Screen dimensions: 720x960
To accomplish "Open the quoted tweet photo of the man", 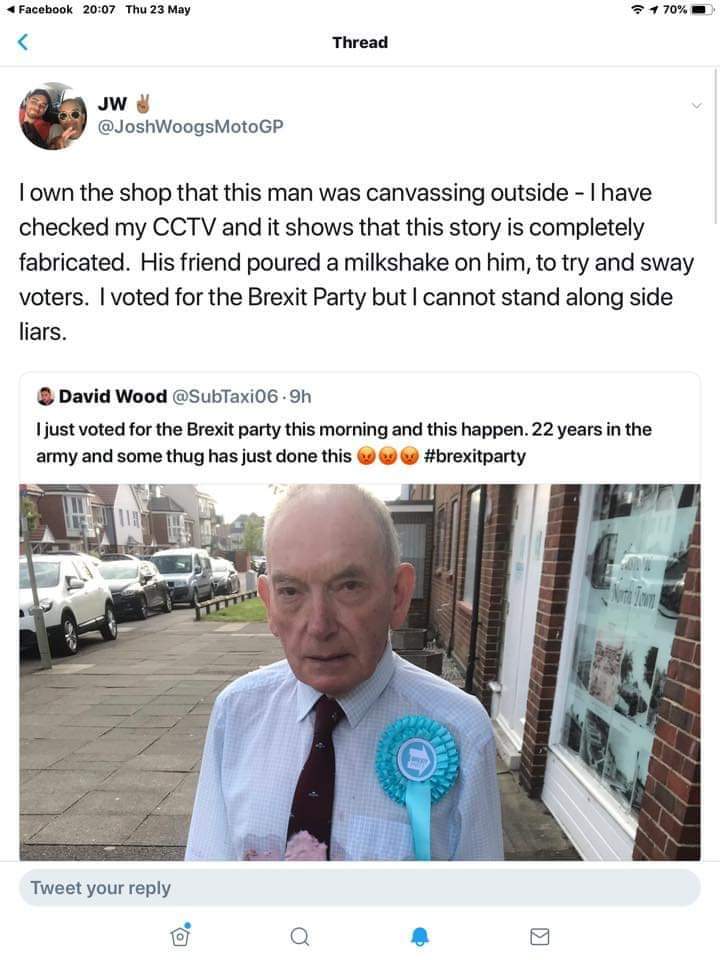I will tap(360, 672).
